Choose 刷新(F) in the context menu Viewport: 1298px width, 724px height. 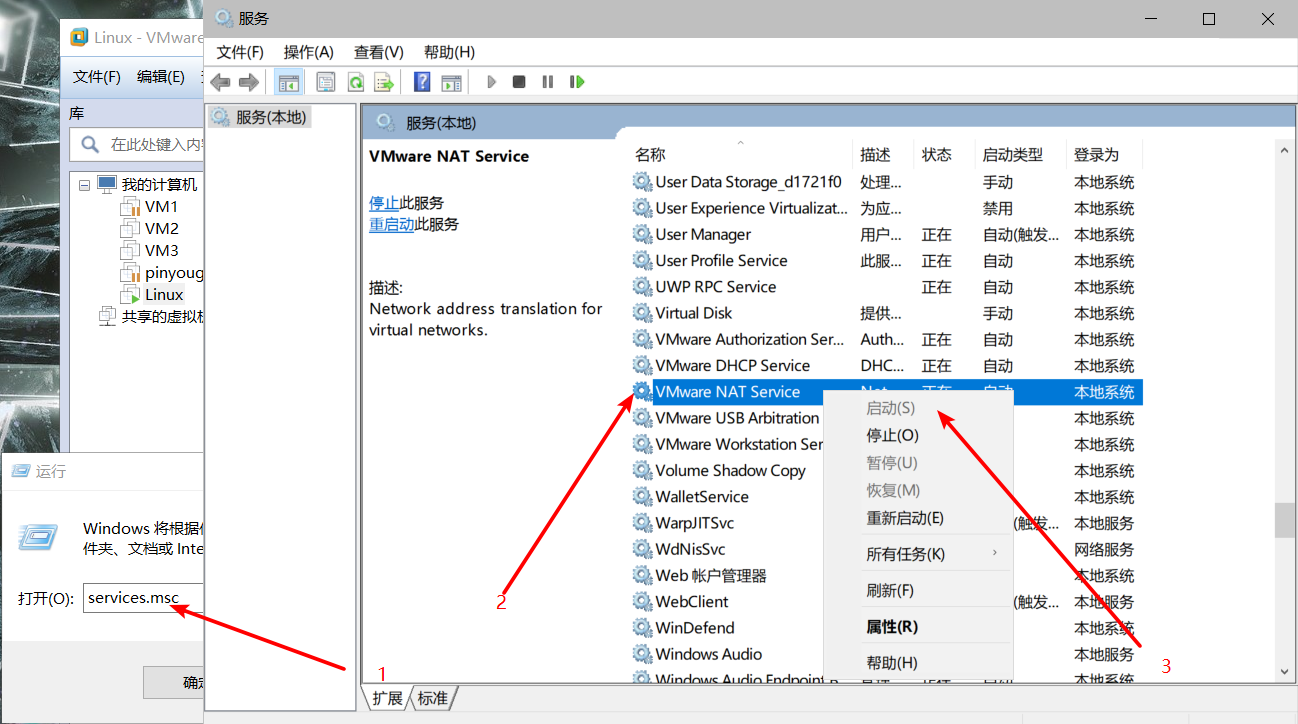pyautogui.click(x=918, y=591)
